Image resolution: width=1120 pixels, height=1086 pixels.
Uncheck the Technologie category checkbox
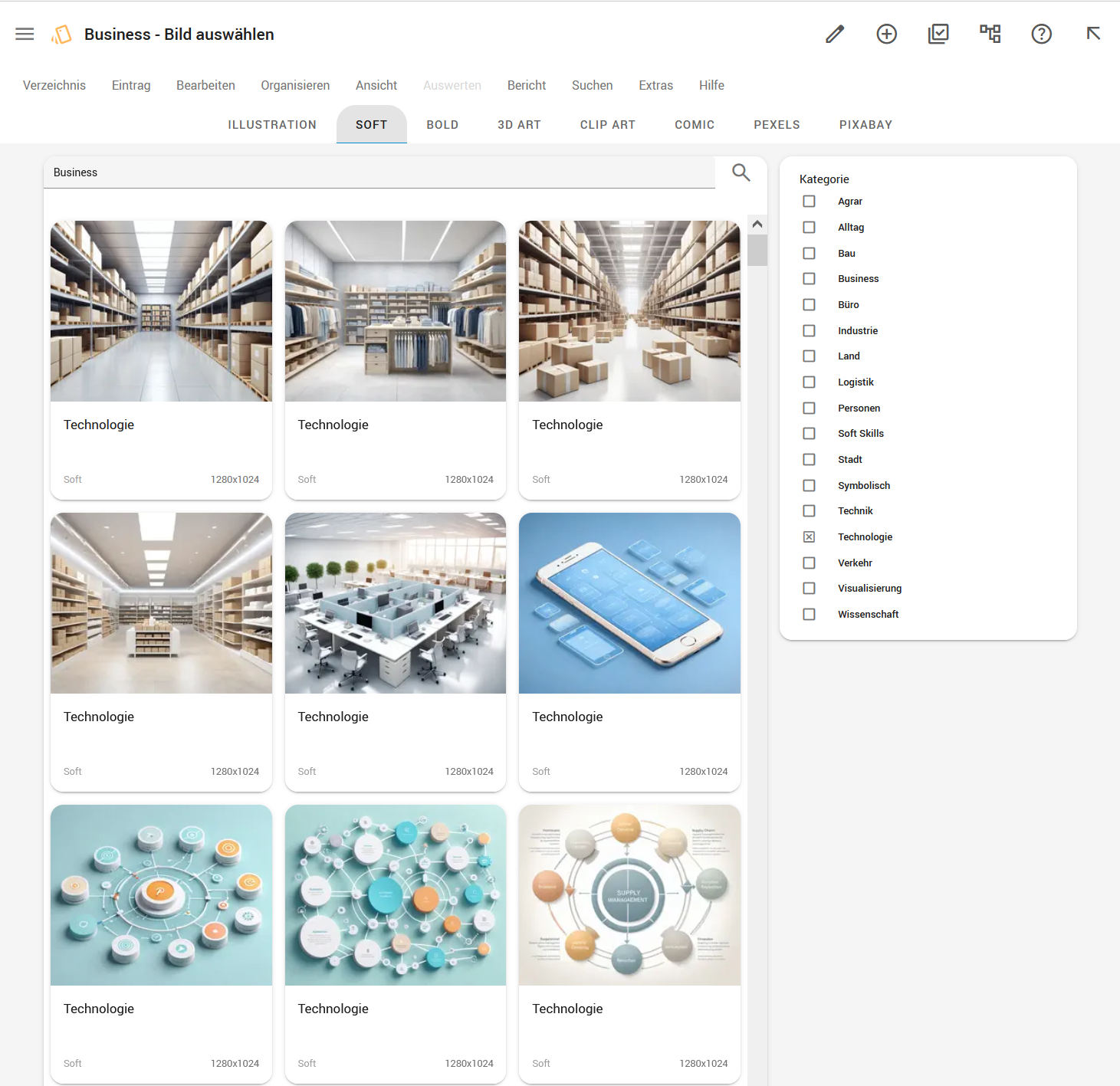tap(809, 537)
